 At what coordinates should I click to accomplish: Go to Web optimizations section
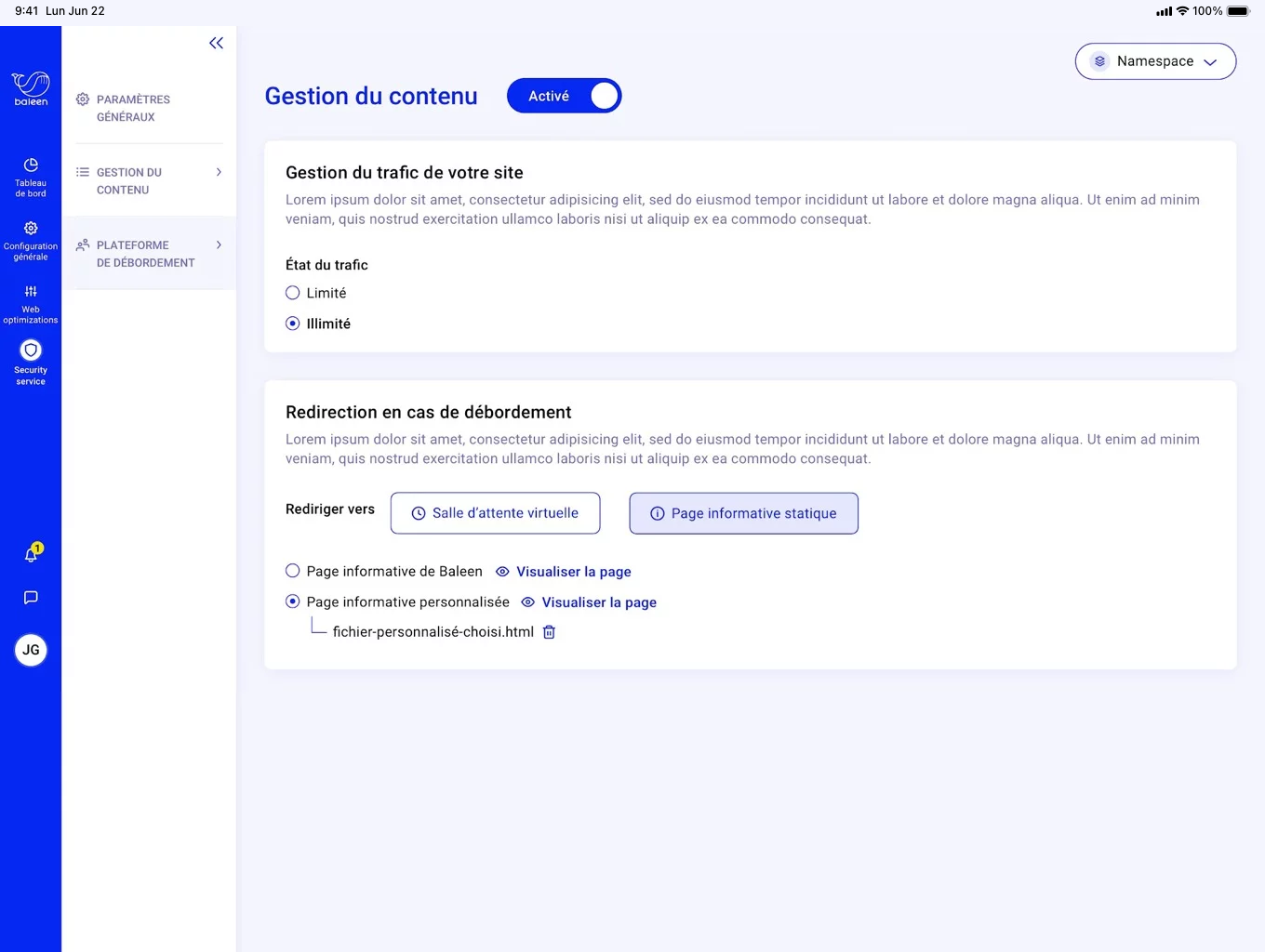[x=31, y=303]
